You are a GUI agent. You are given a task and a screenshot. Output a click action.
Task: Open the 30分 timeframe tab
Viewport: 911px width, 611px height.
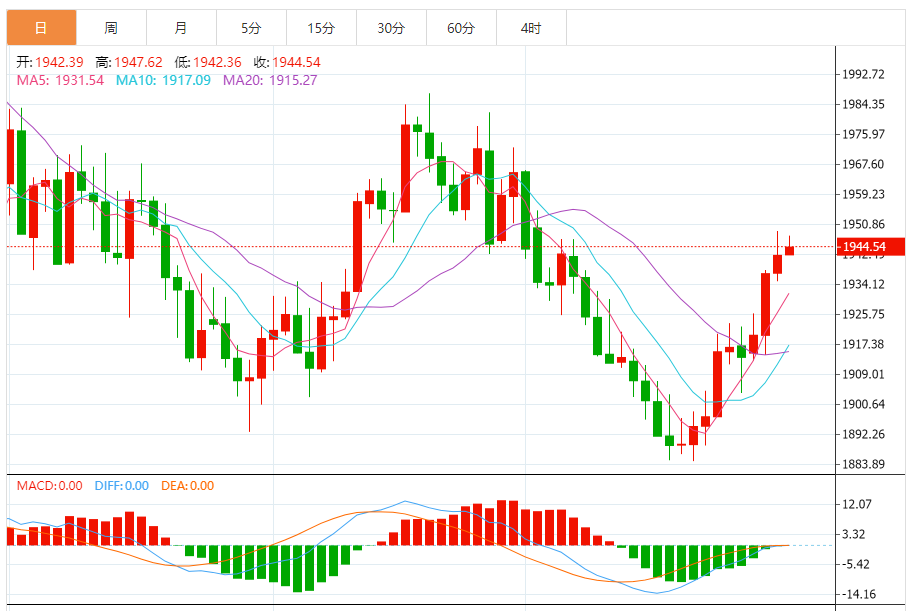click(x=391, y=27)
